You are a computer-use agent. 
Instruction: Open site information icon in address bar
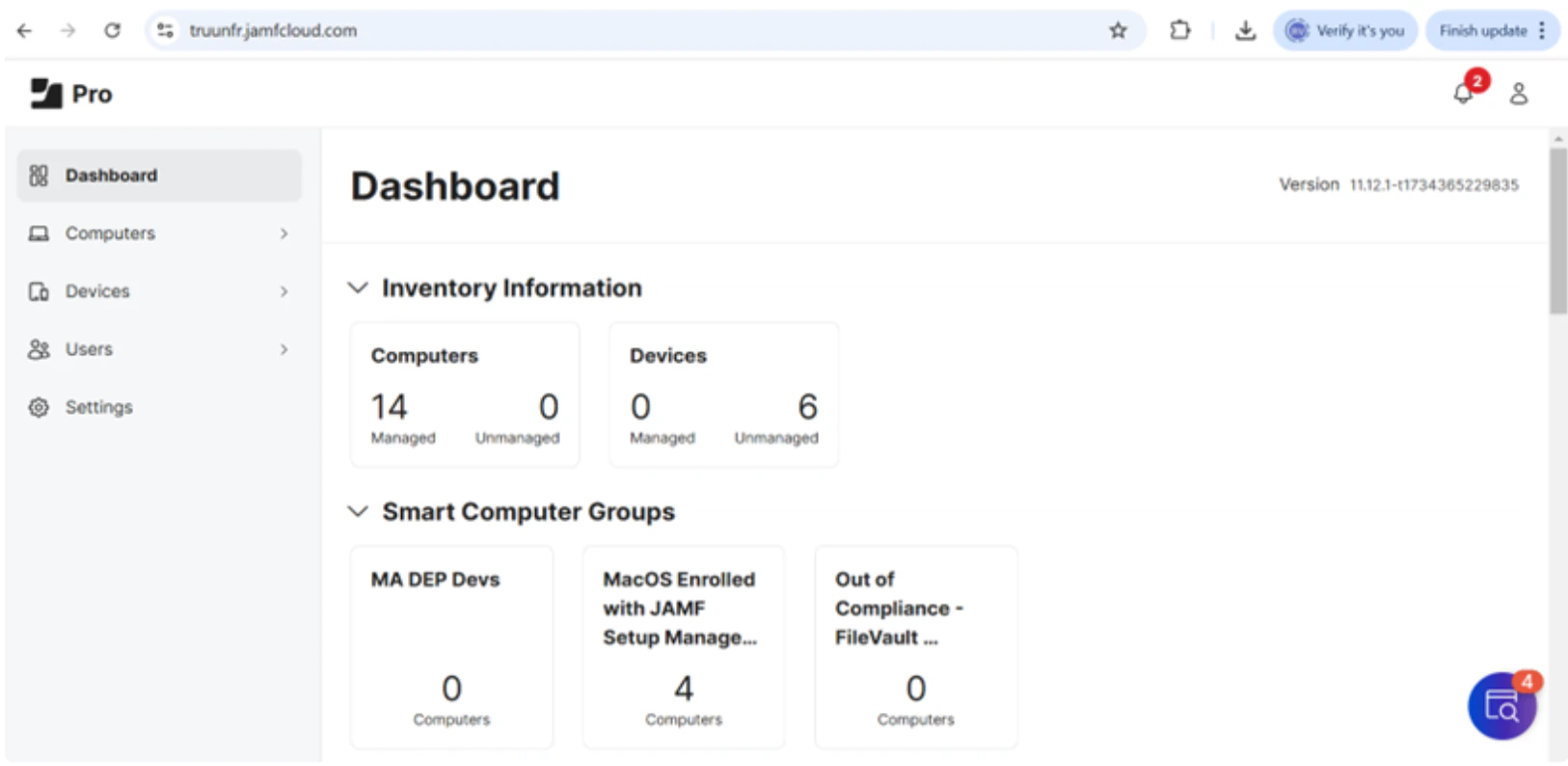pos(166,31)
